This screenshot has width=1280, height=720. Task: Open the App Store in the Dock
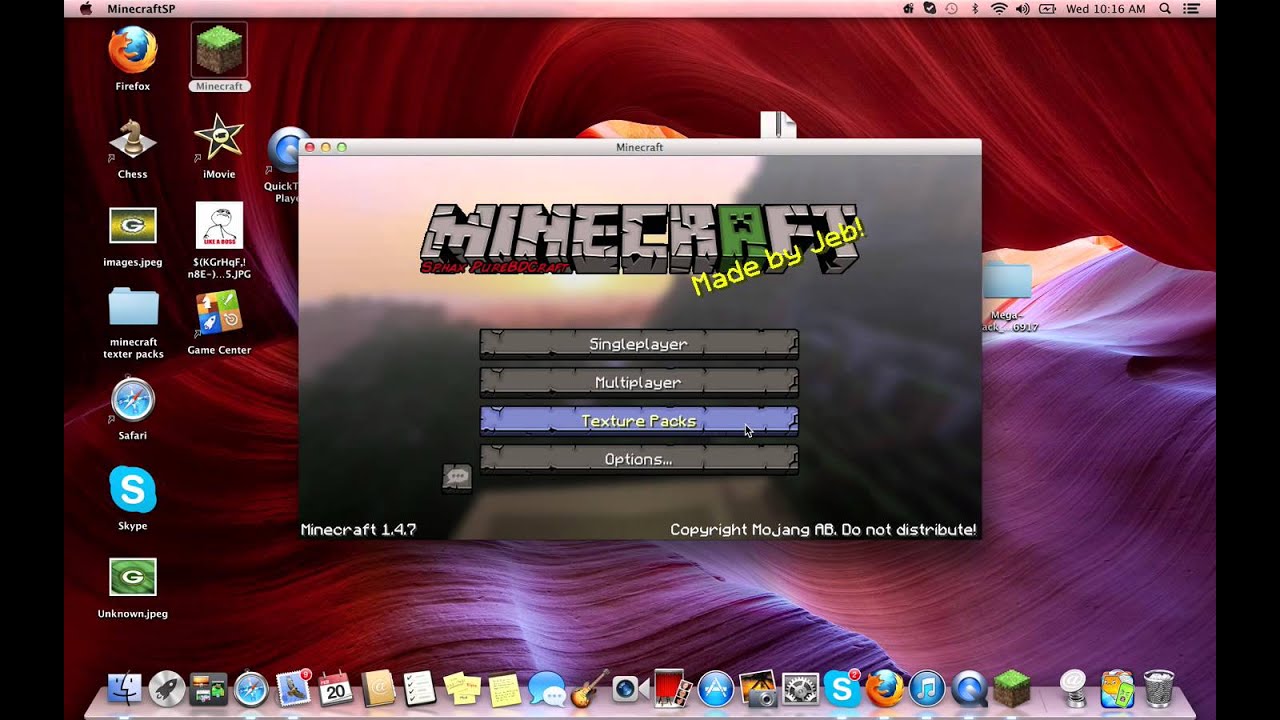pos(716,688)
